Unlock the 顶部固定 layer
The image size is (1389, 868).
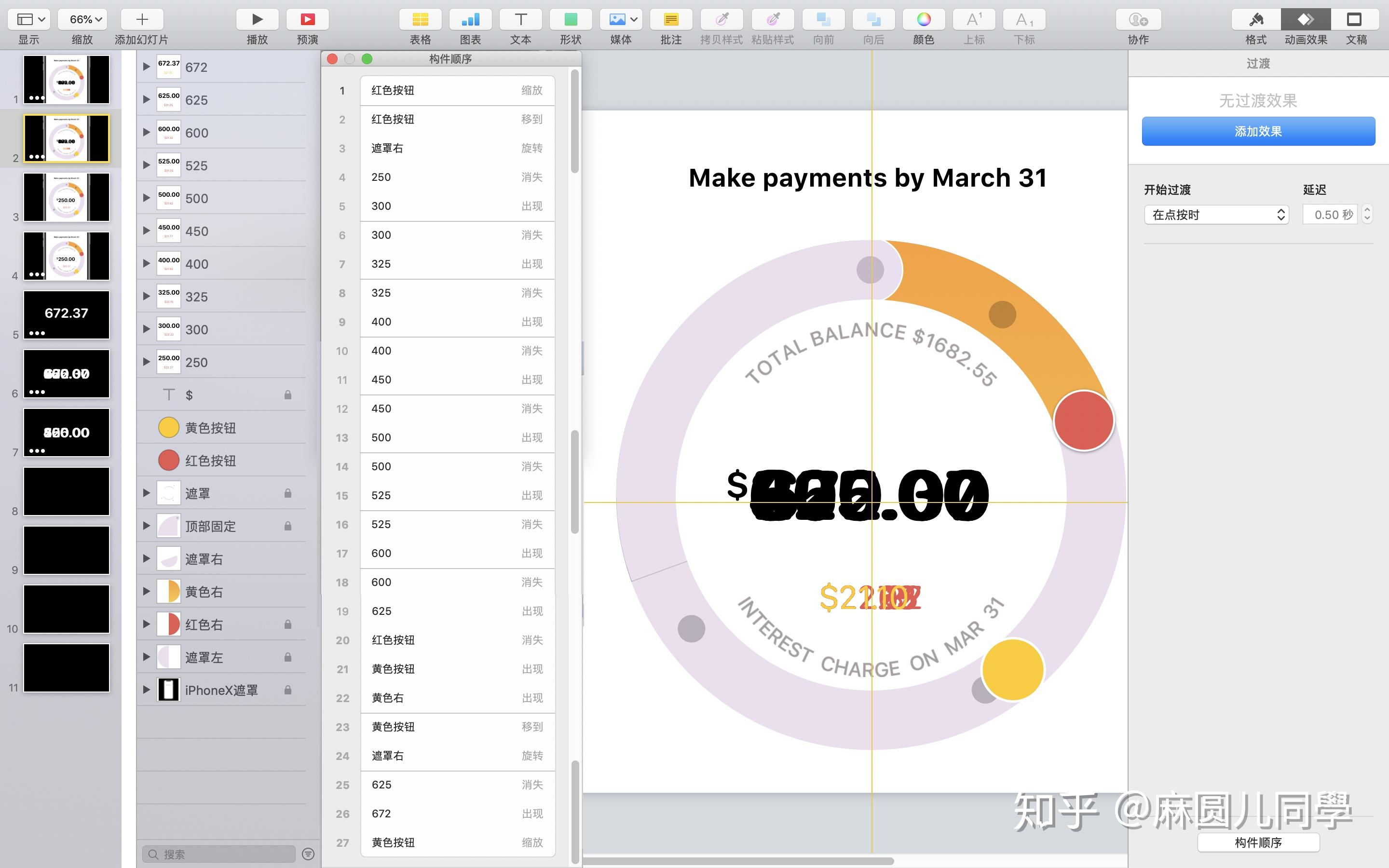(288, 525)
